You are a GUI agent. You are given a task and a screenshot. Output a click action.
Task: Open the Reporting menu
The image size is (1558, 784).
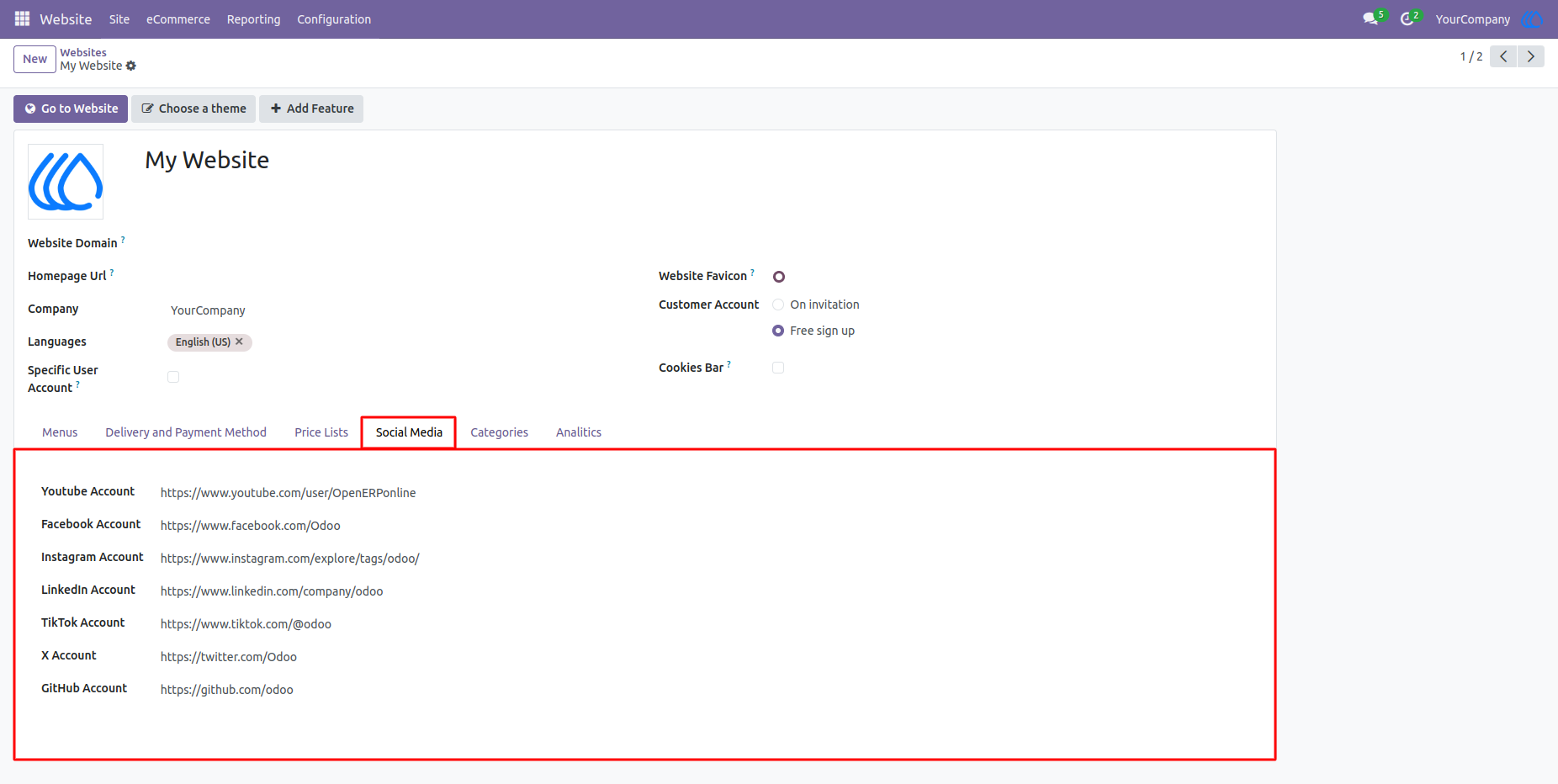click(253, 19)
